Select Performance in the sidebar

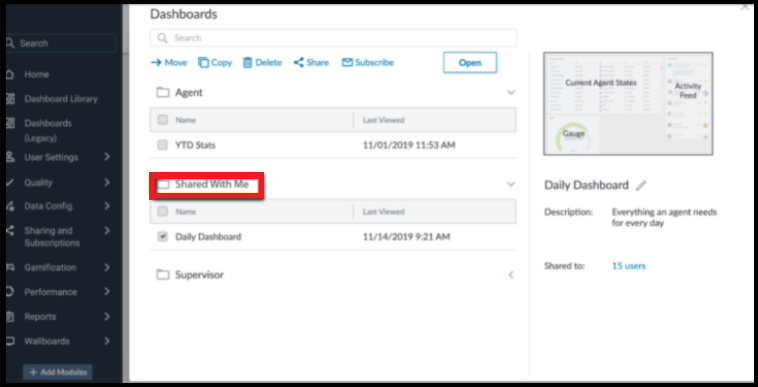click(x=50, y=292)
